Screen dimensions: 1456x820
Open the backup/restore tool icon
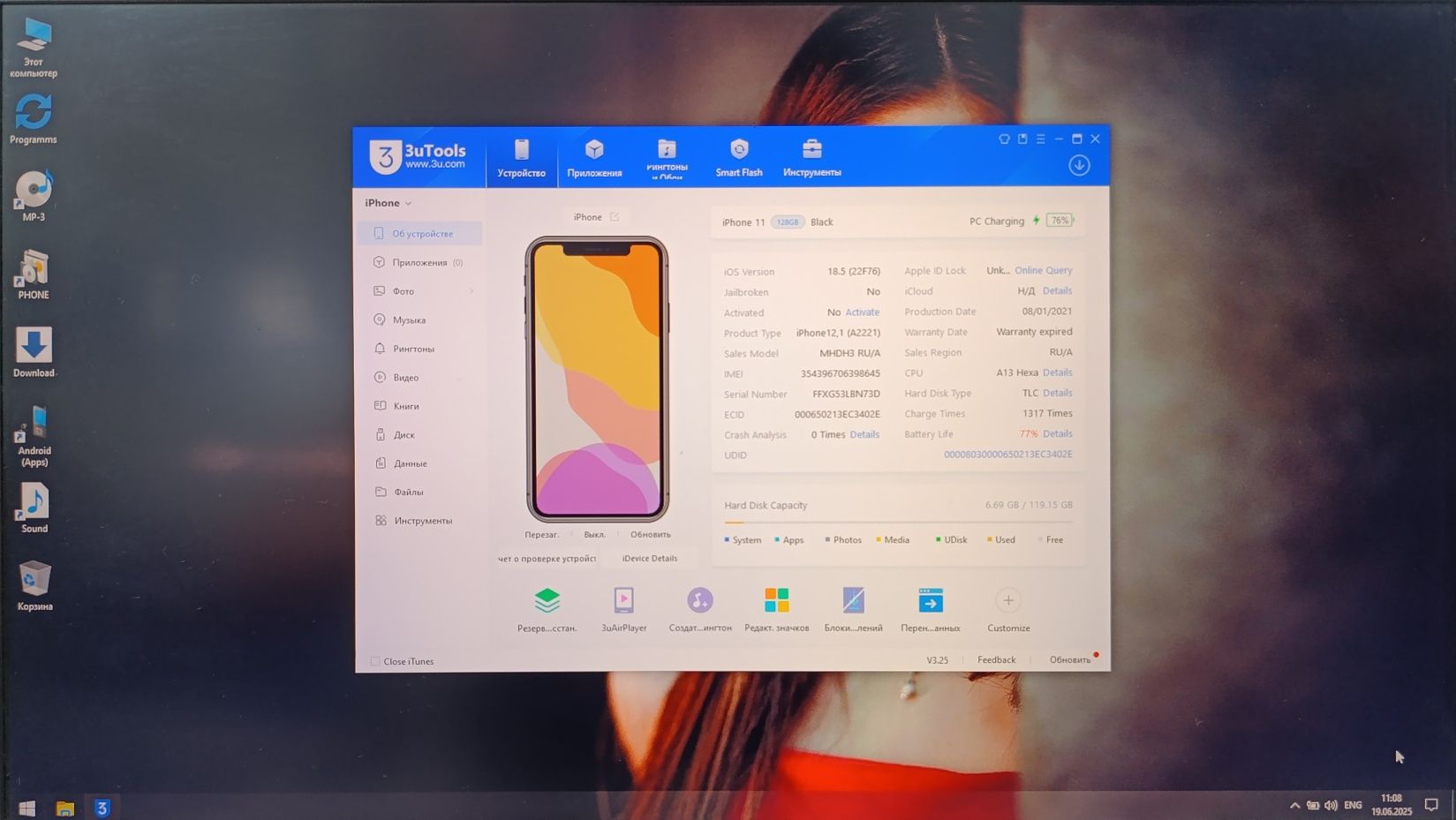click(x=547, y=601)
